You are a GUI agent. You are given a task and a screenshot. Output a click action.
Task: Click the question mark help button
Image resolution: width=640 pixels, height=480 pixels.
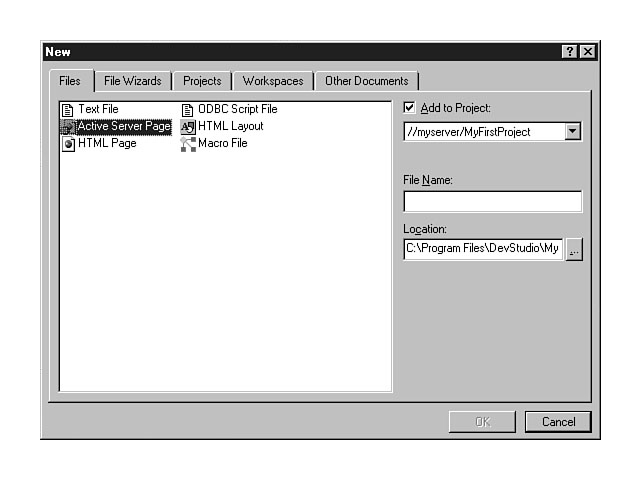[570, 52]
